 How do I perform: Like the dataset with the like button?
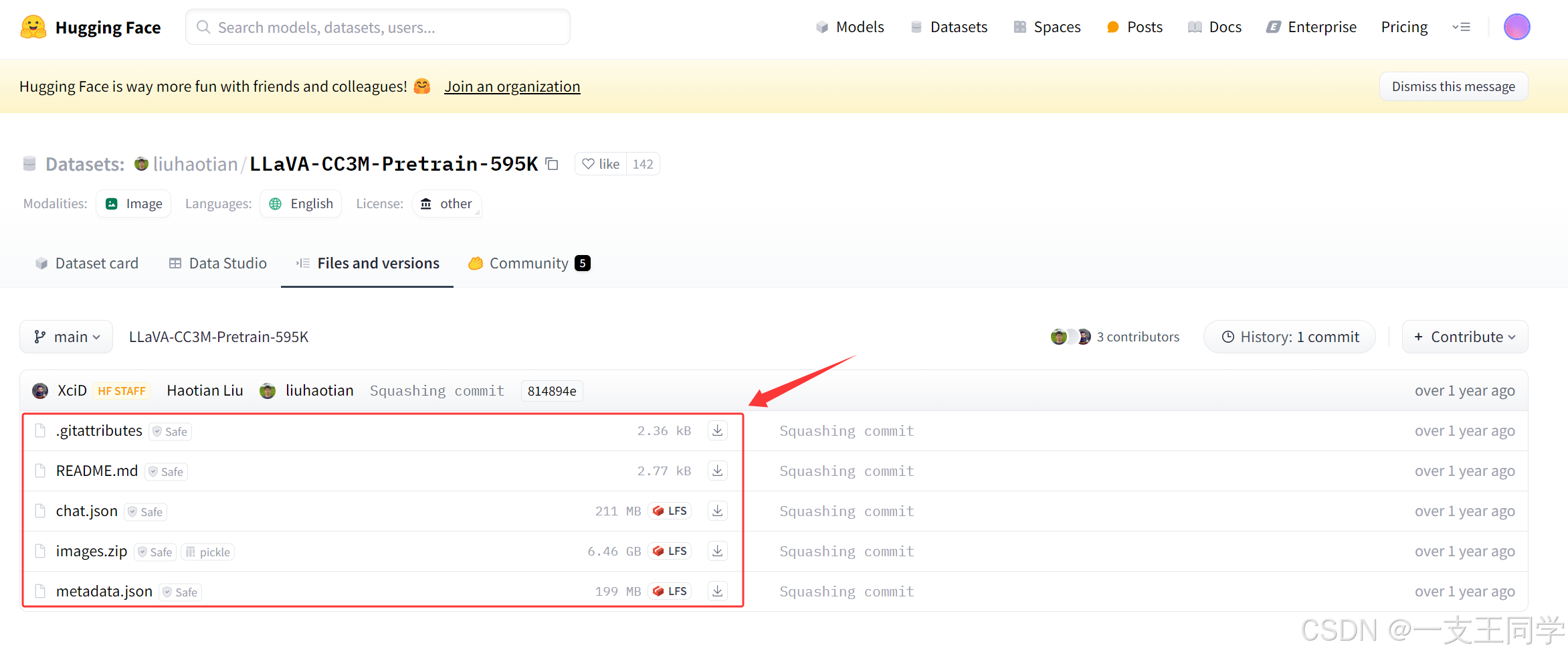pyautogui.click(x=601, y=164)
